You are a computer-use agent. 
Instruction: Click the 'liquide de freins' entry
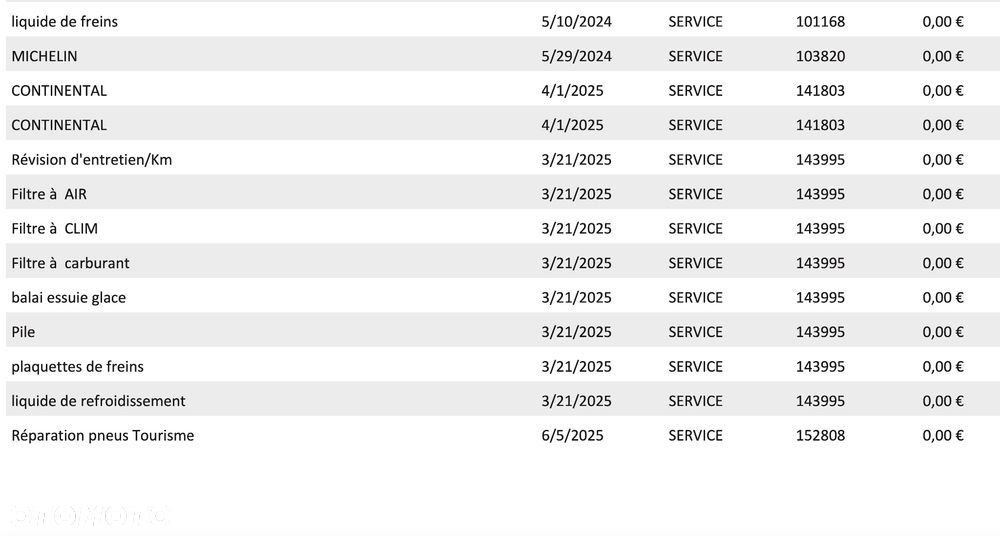pos(64,21)
